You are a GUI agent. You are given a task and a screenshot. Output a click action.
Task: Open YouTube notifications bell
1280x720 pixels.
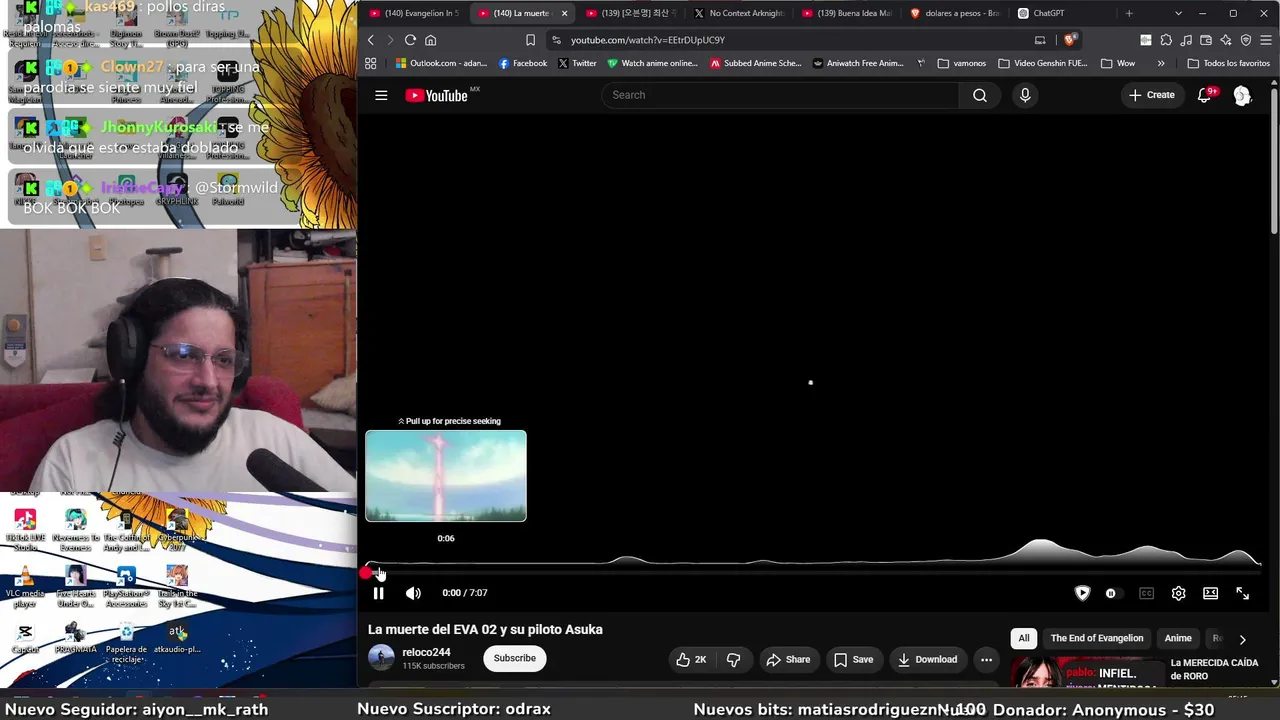[1205, 95]
